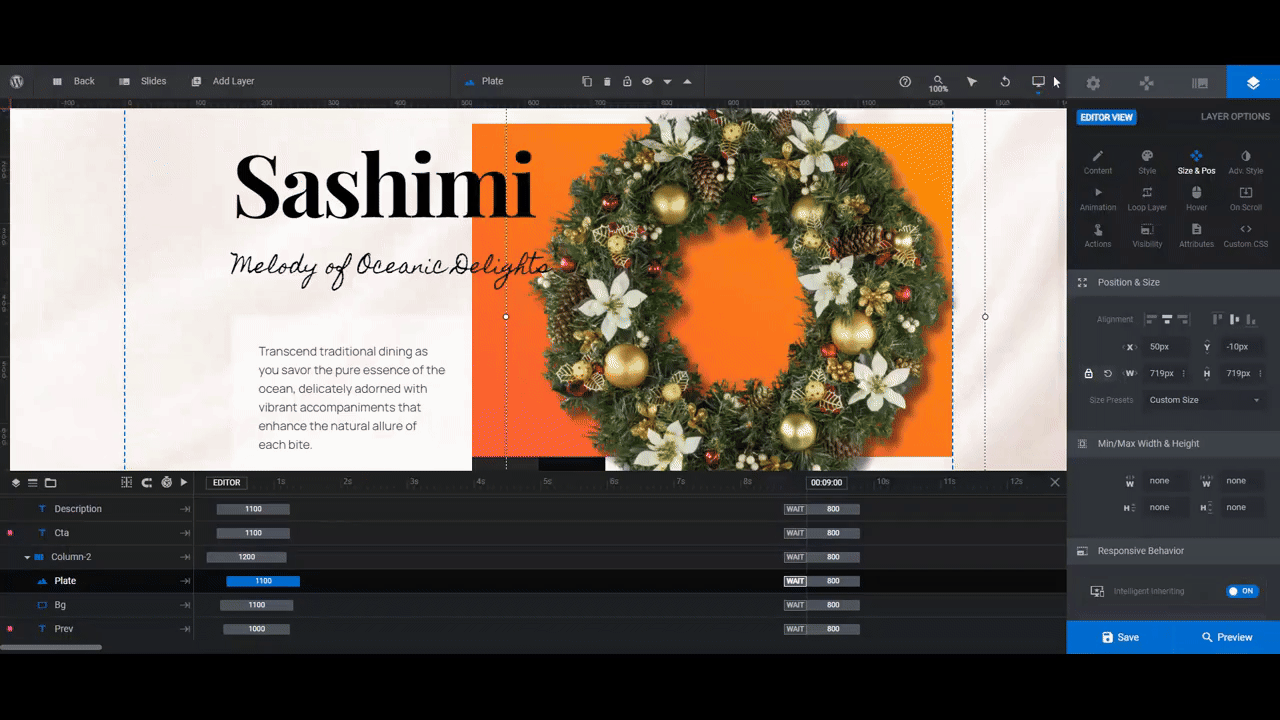Click the EDITOR button in timeline
Screen dimensions: 1280x720
pyautogui.click(x=227, y=482)
